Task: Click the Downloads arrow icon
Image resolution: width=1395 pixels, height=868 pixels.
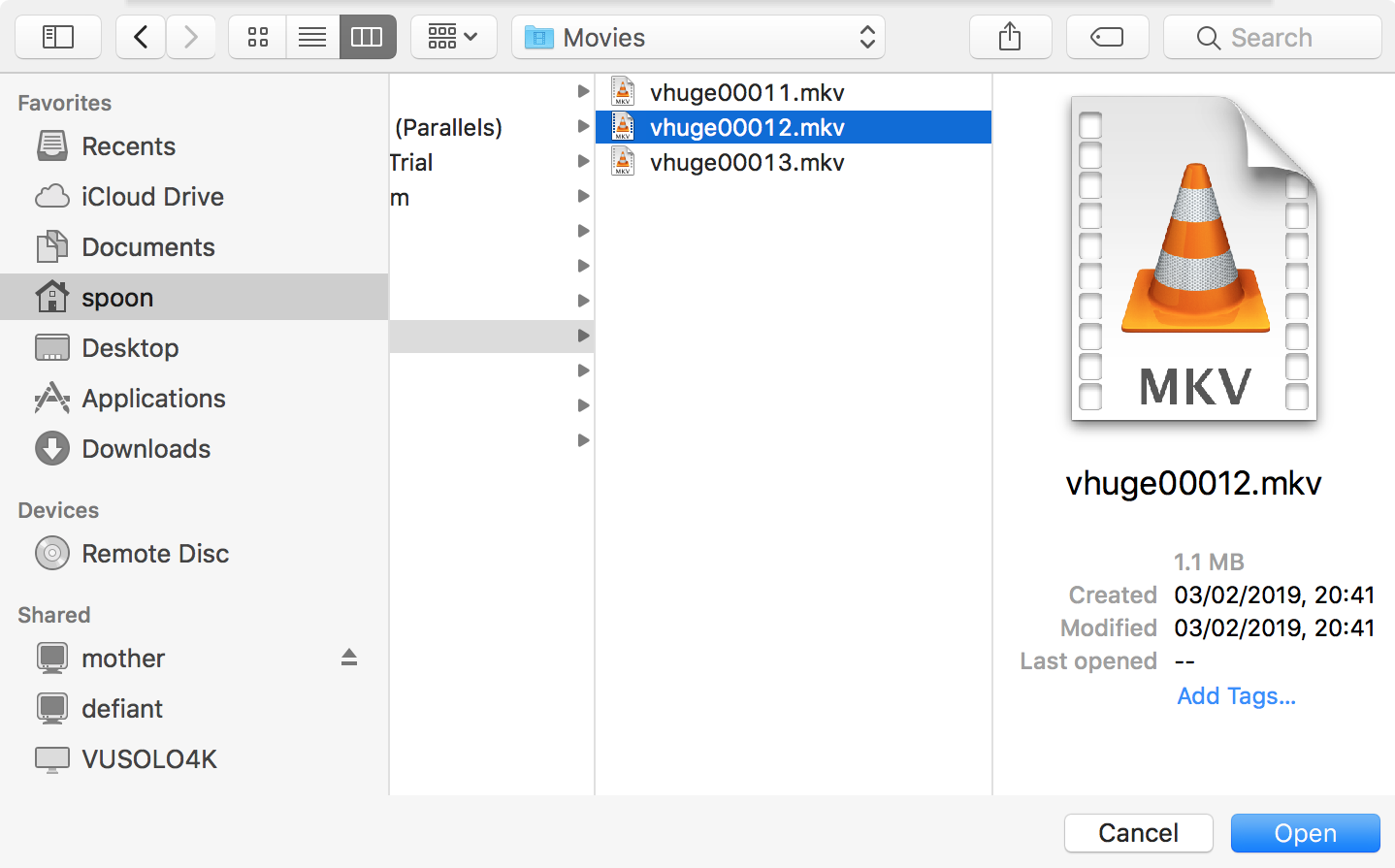Action: (x=52, y=449)
